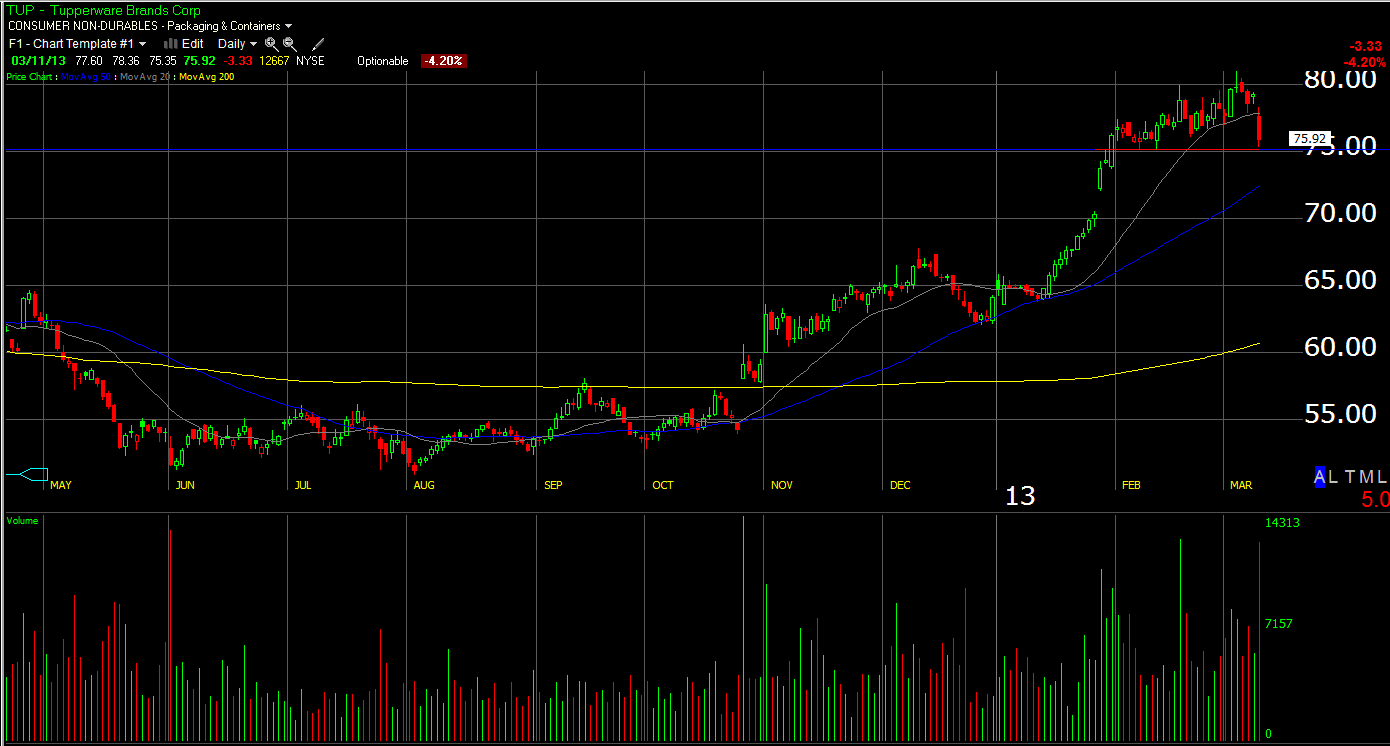This screenshot has width=1390, height=746.
Task: Click the MAR month label
Action: tap(1241, 485)
